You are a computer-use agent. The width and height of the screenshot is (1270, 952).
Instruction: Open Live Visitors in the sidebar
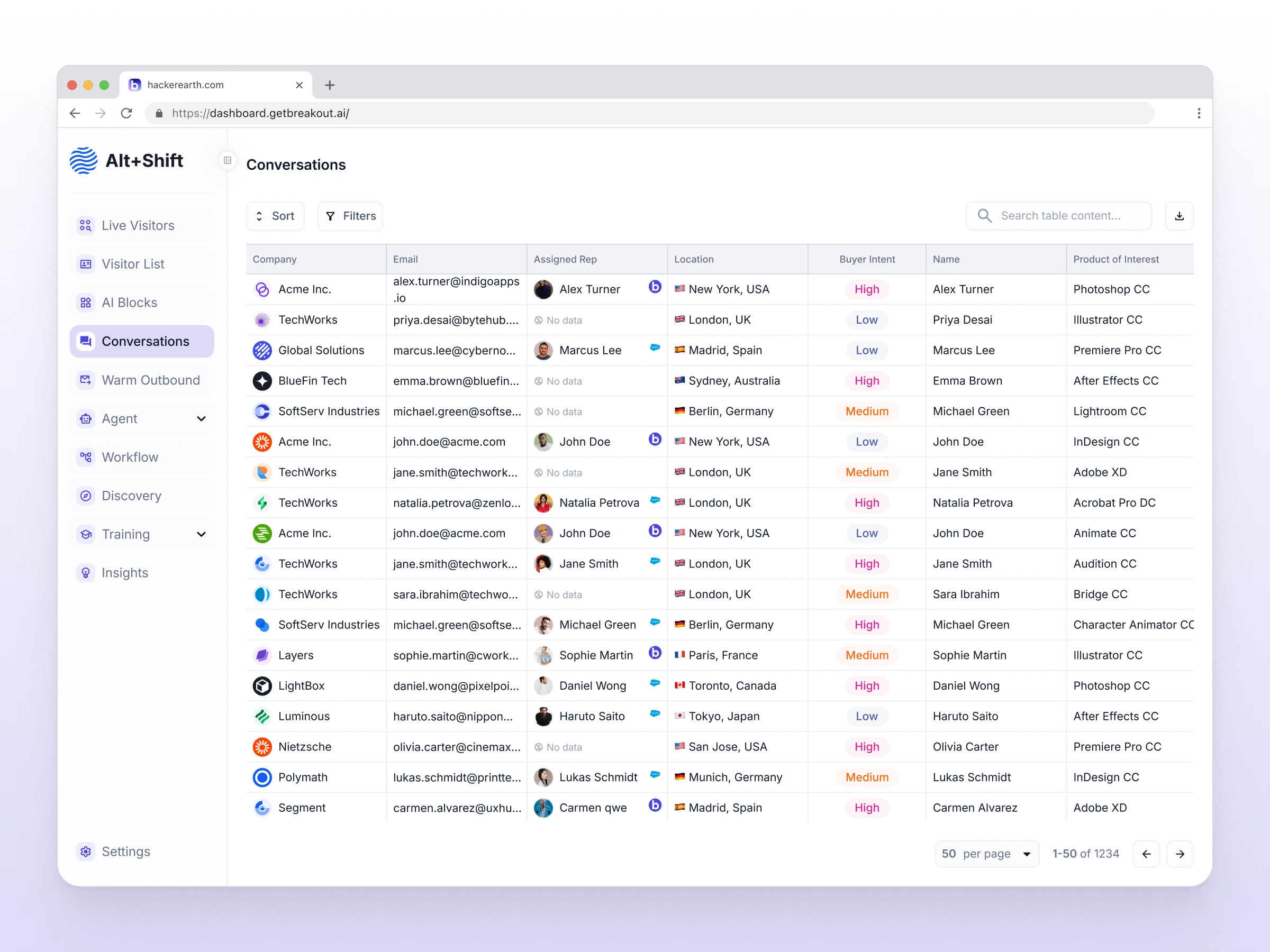click(x=138, y=225)
